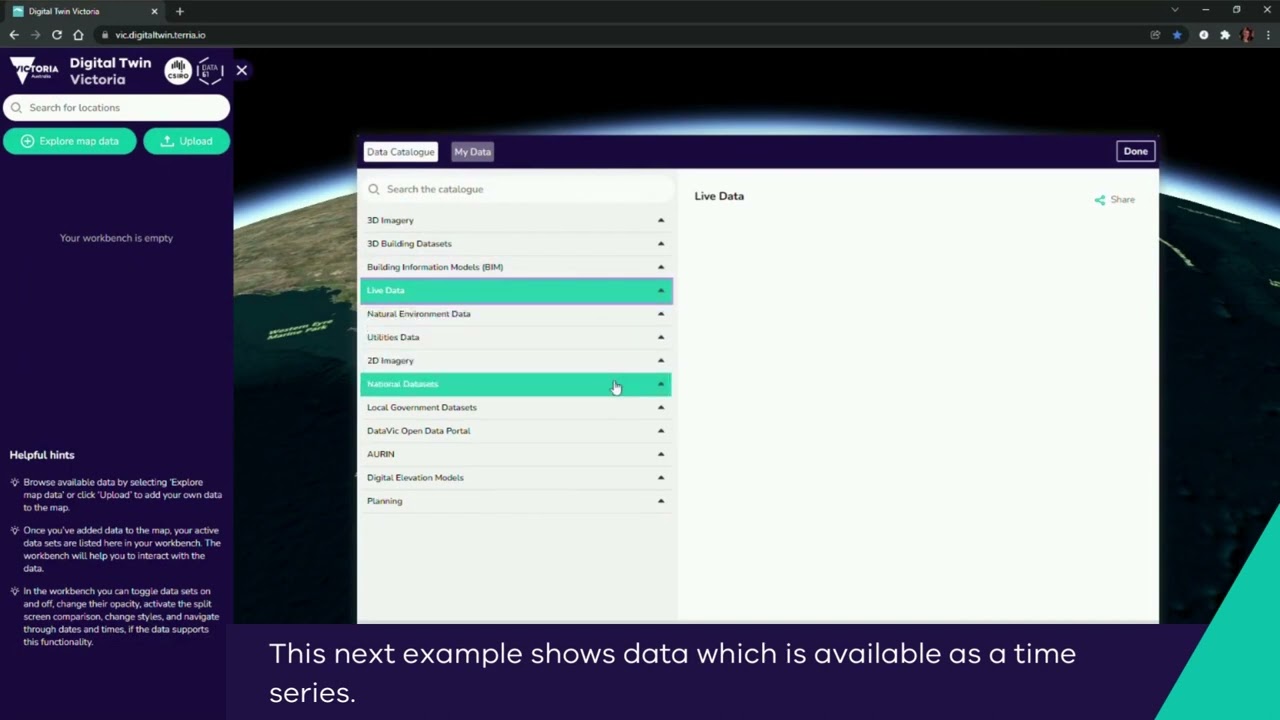The height and width of the screenshot is (720, 1280).
Task: Select the Digital Twin Victoria browser tab
Action: [85, 11]
